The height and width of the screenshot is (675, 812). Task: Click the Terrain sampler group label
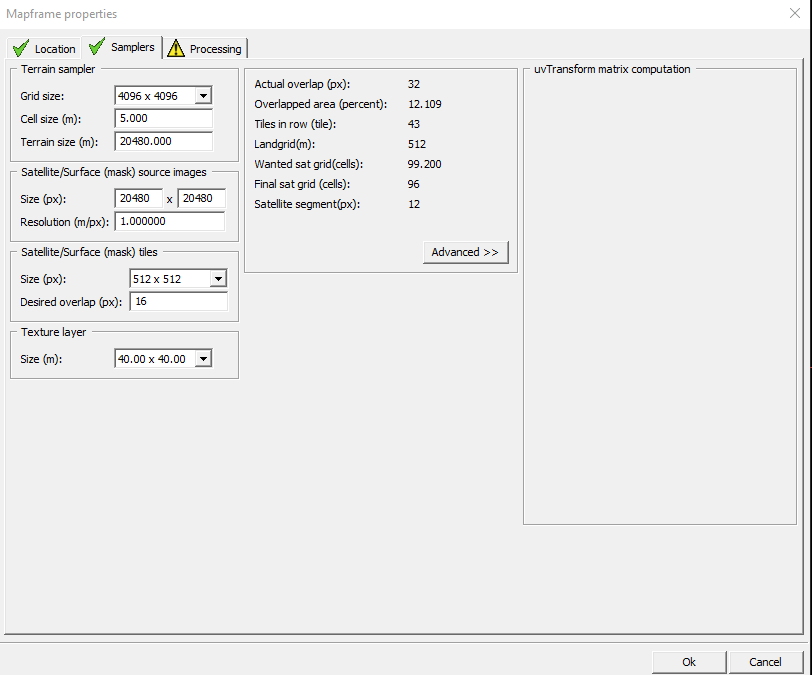[58, 69]
